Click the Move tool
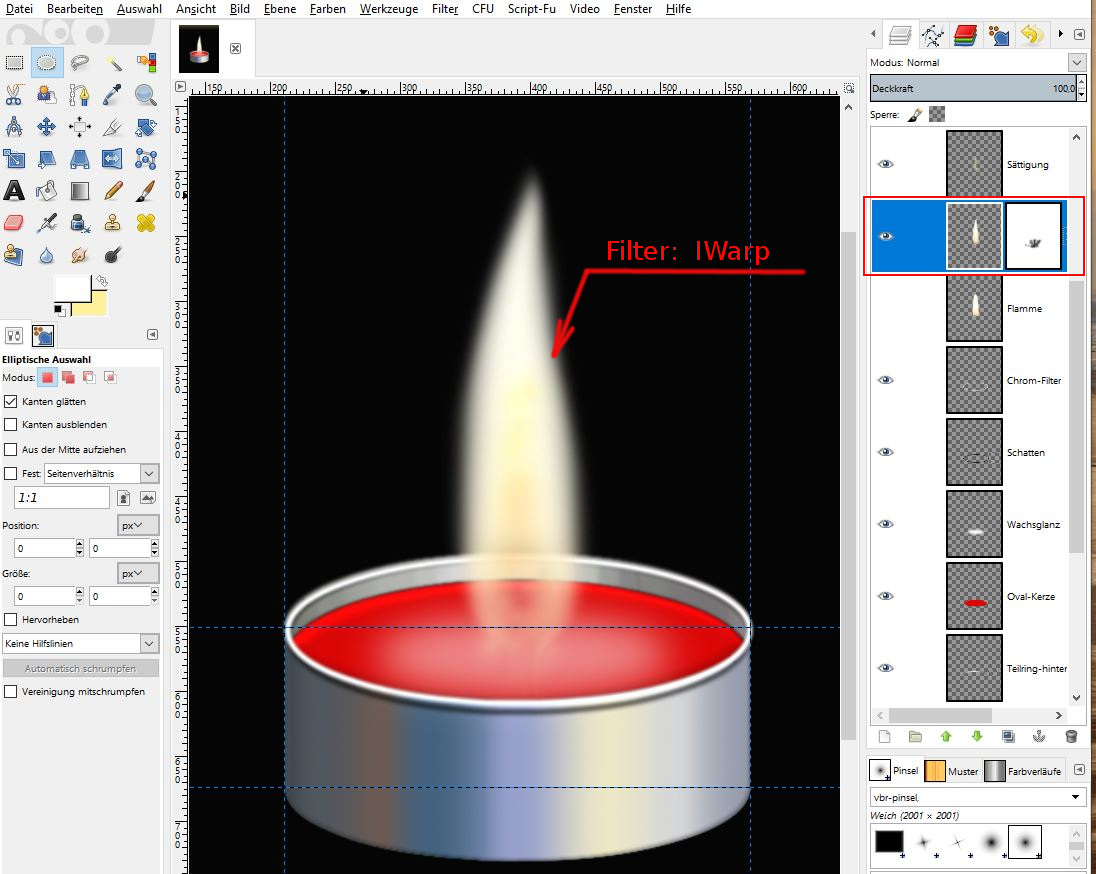 47,127
